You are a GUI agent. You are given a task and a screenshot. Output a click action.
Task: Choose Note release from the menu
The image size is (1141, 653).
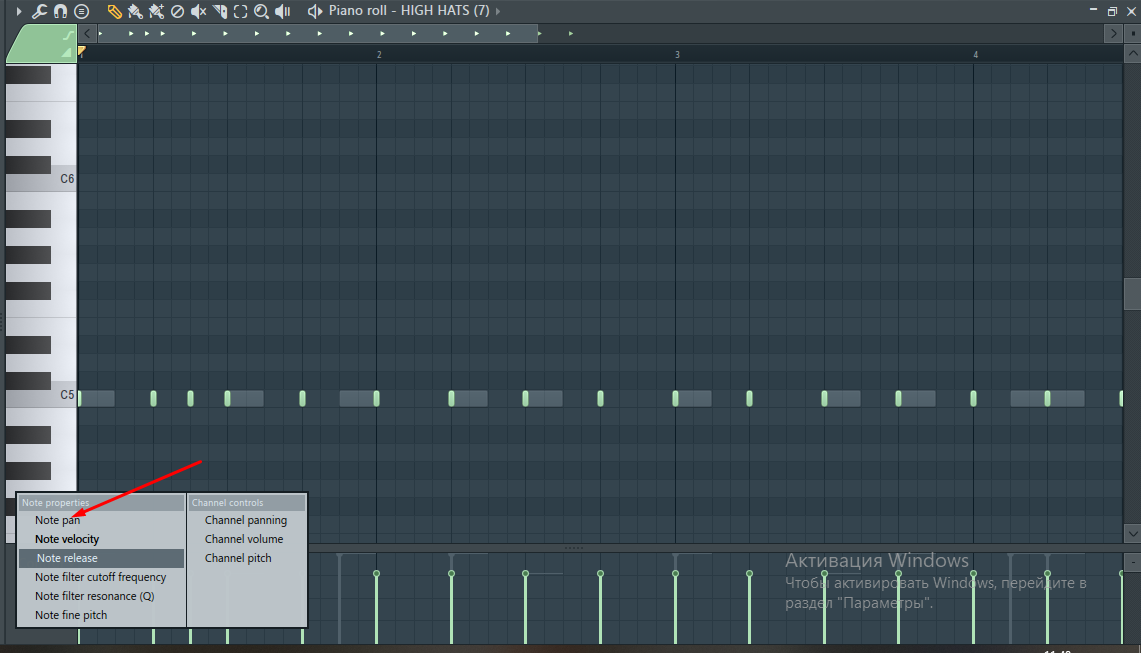point(102,558)
